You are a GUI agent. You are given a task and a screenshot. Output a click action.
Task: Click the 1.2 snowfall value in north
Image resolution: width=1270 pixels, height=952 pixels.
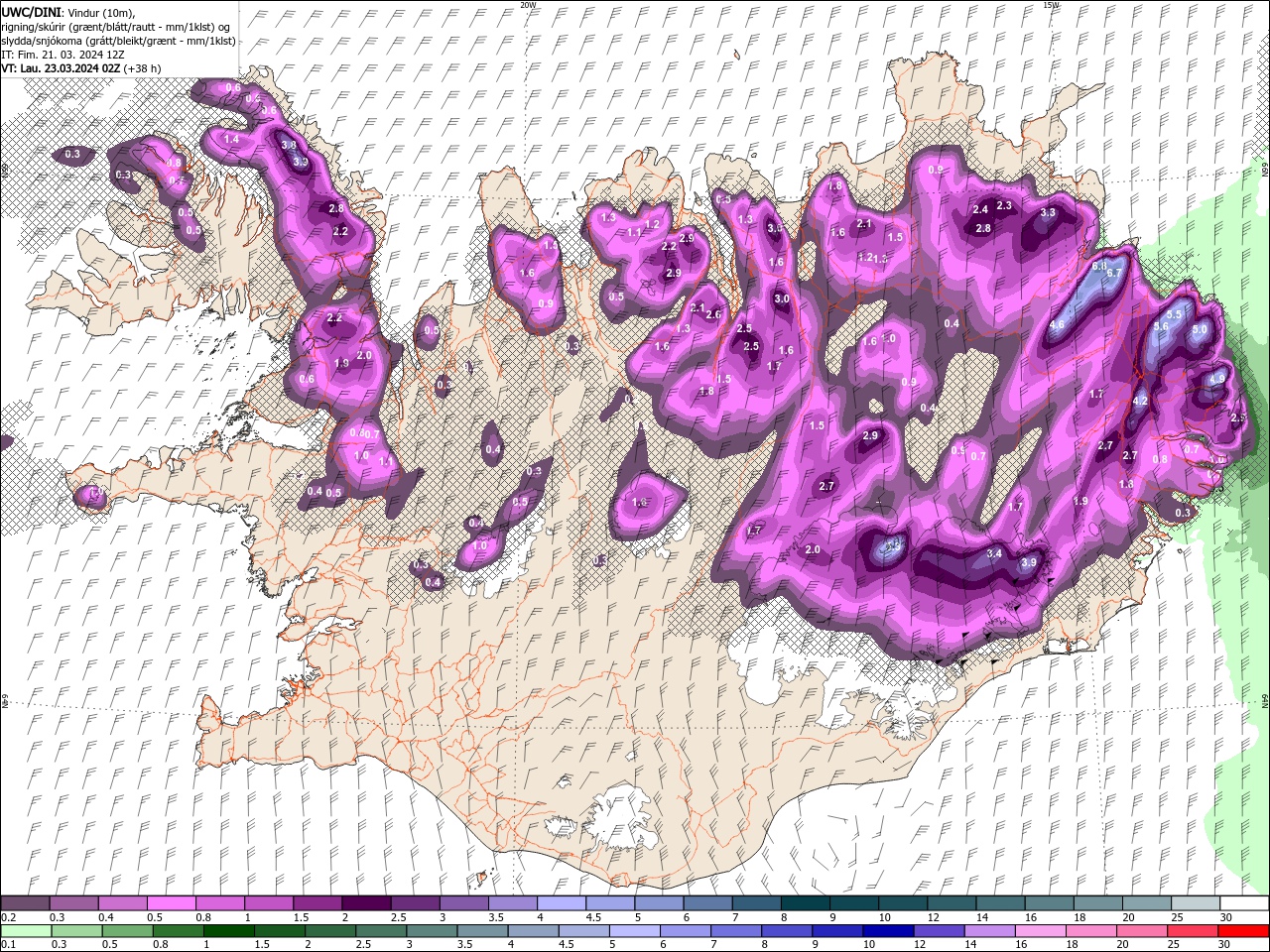point(652,224)
